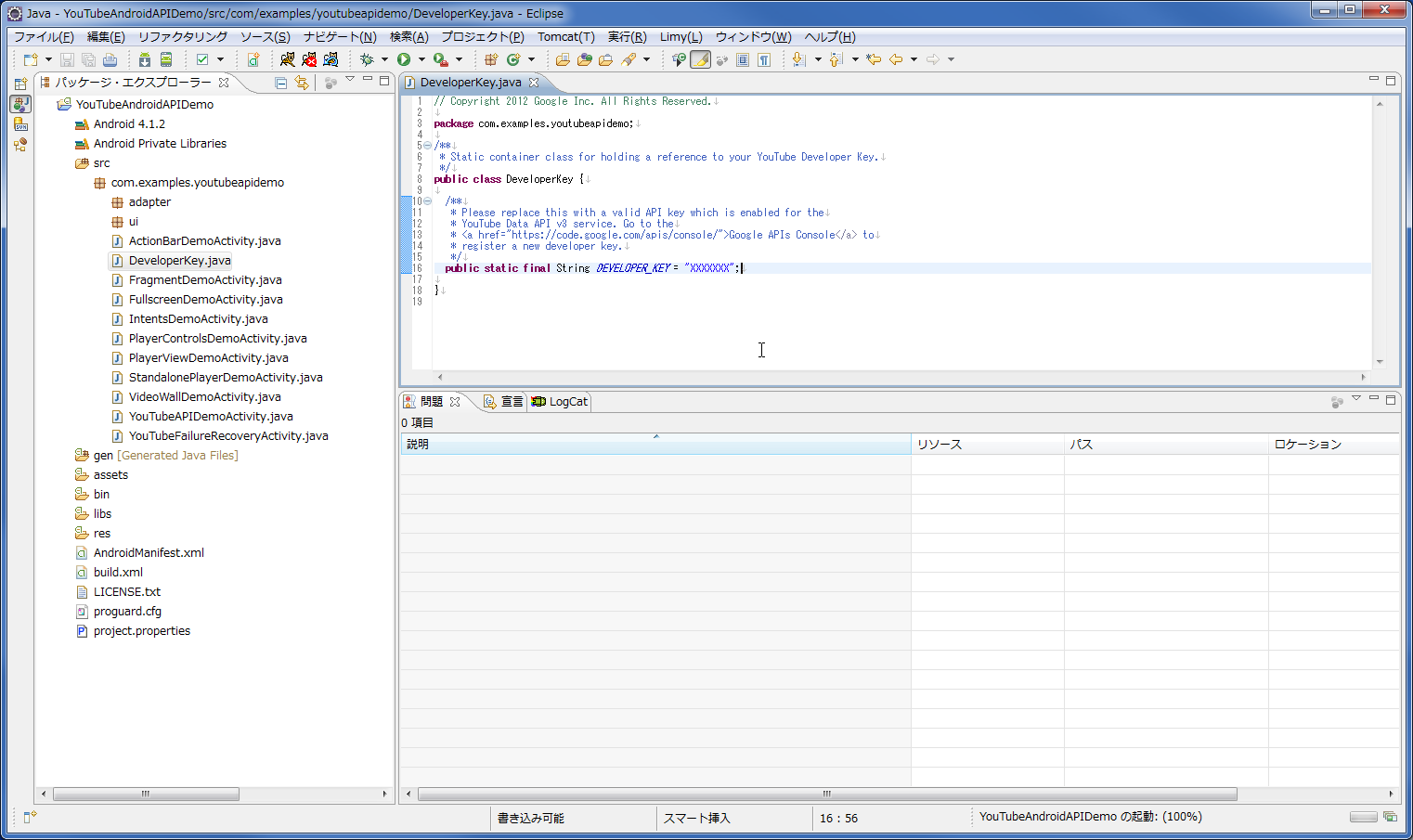Viewport: 1413px width, 840px height.
Task: Click the パス column header
Action: [1166, 445]
